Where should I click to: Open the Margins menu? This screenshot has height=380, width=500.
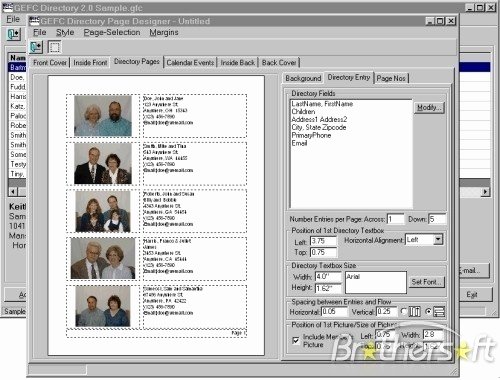click(164, 32)
